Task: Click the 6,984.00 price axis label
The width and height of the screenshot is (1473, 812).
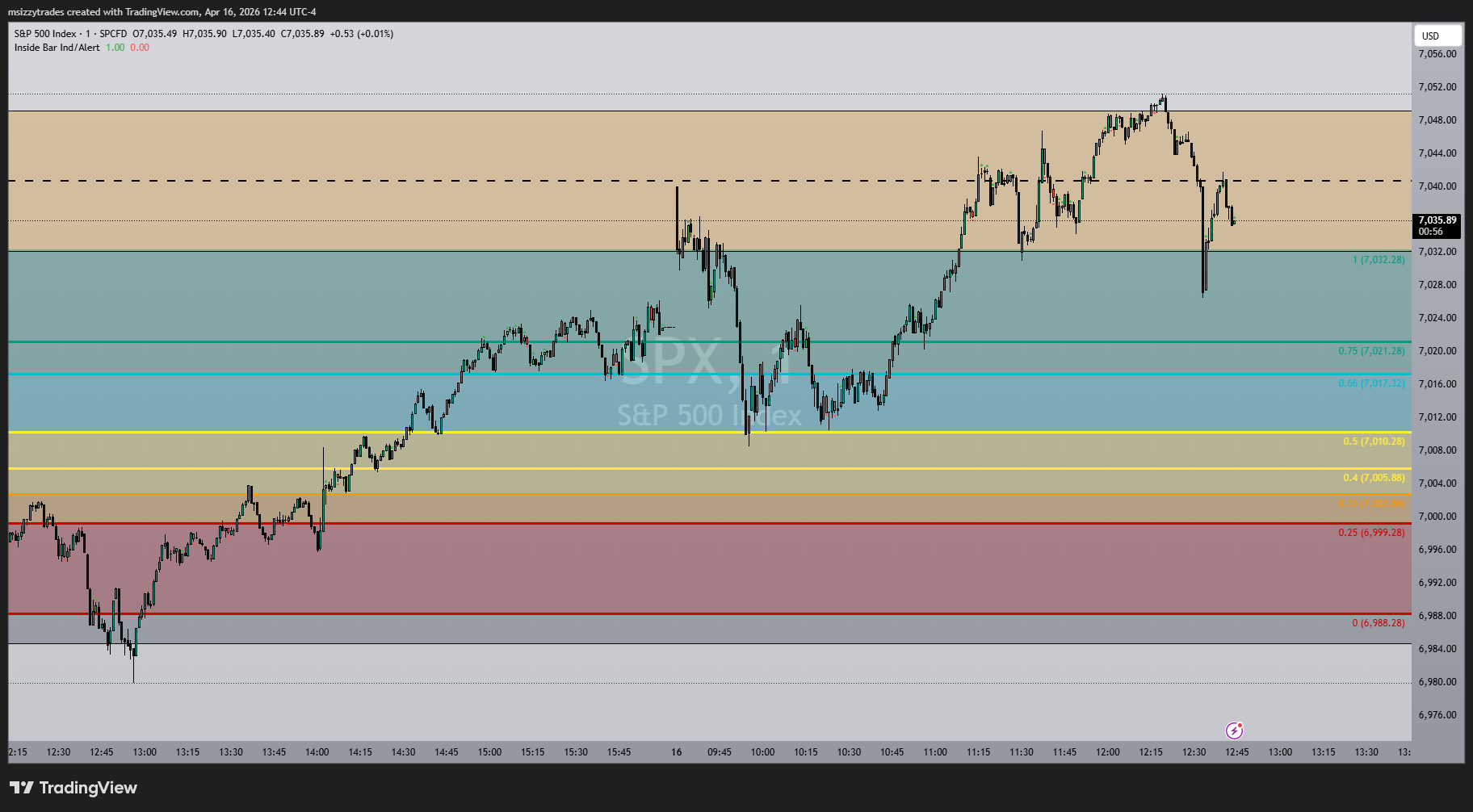Action: [x=1437, y=649]
